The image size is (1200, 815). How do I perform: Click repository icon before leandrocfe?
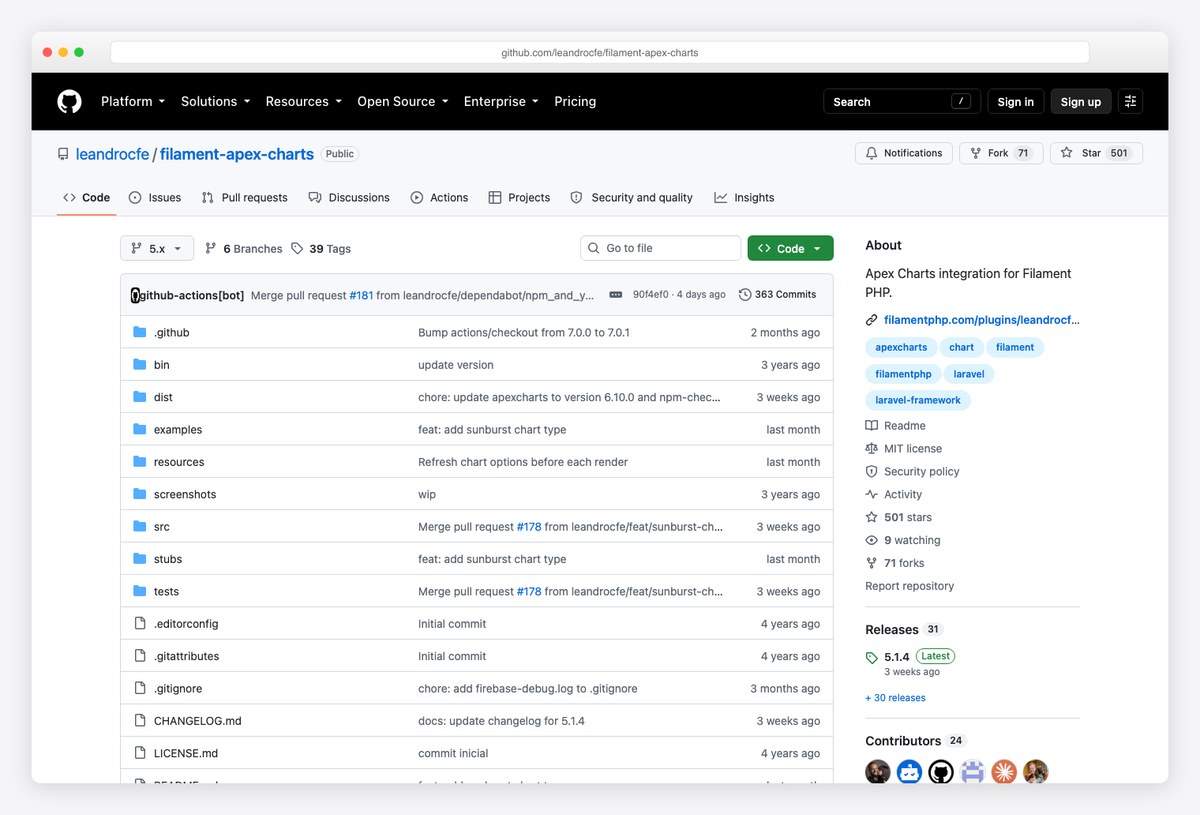point(64,154)
